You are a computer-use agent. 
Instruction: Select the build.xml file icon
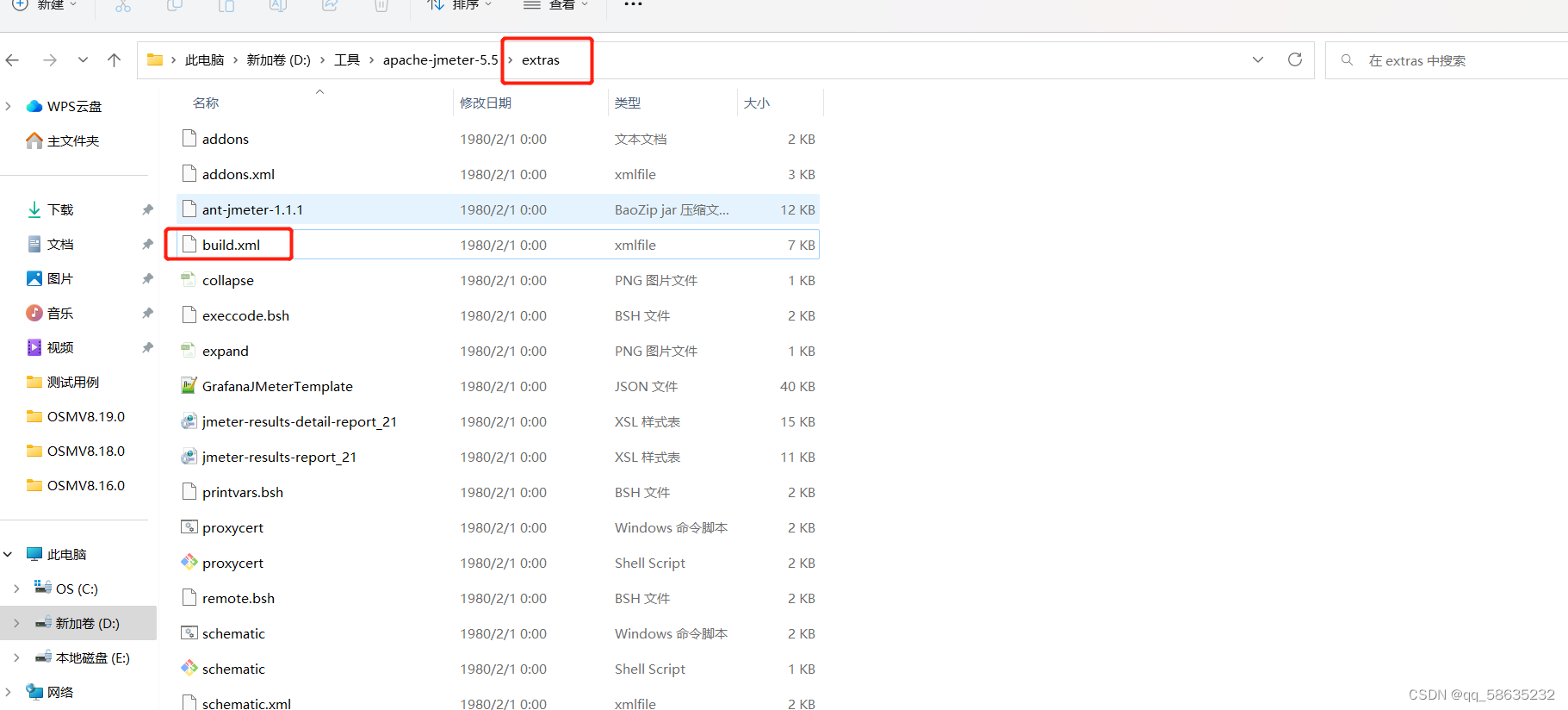tap(189, 244)
